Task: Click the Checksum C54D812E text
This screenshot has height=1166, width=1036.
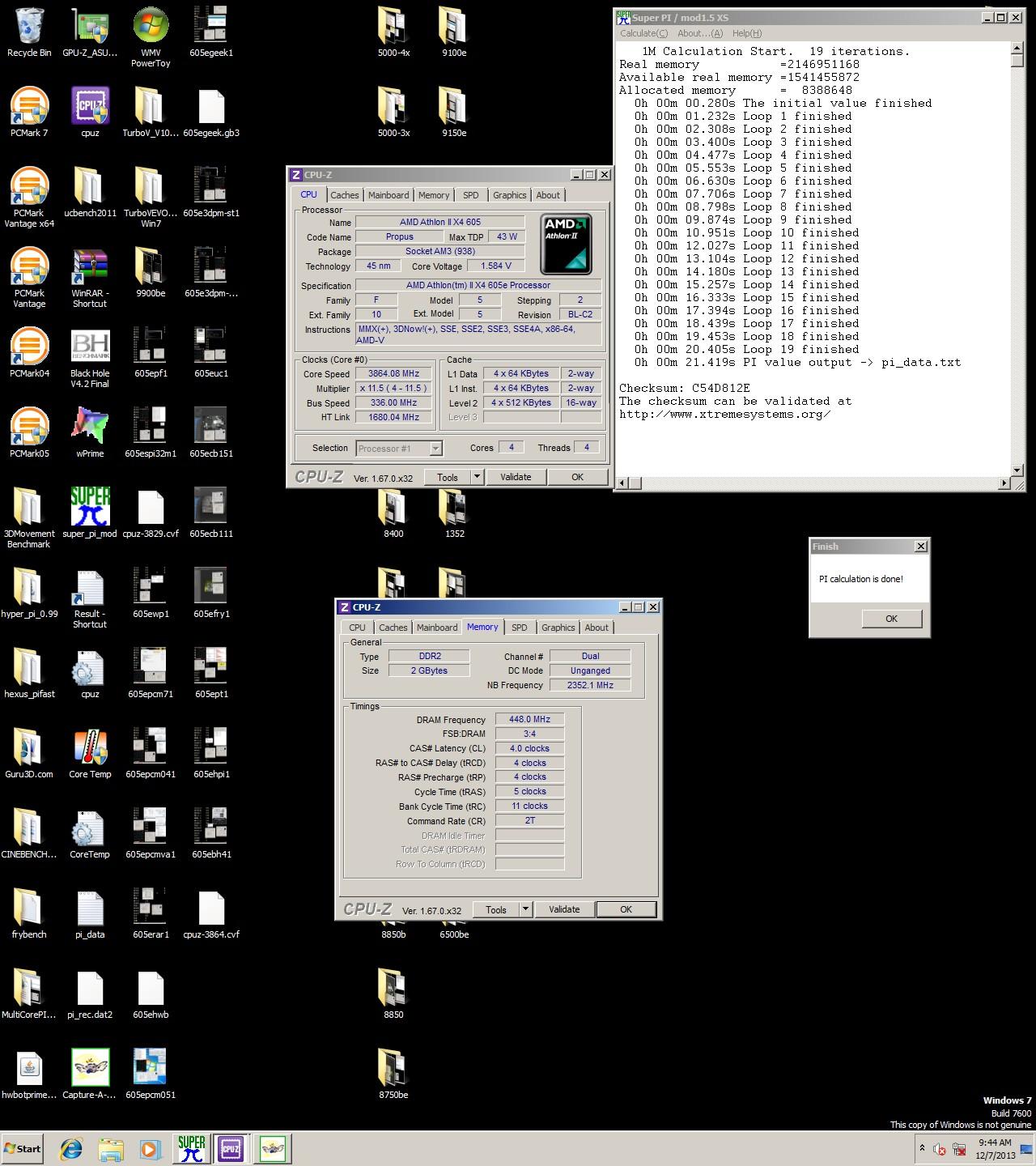Action: click(x=684, y=388)
